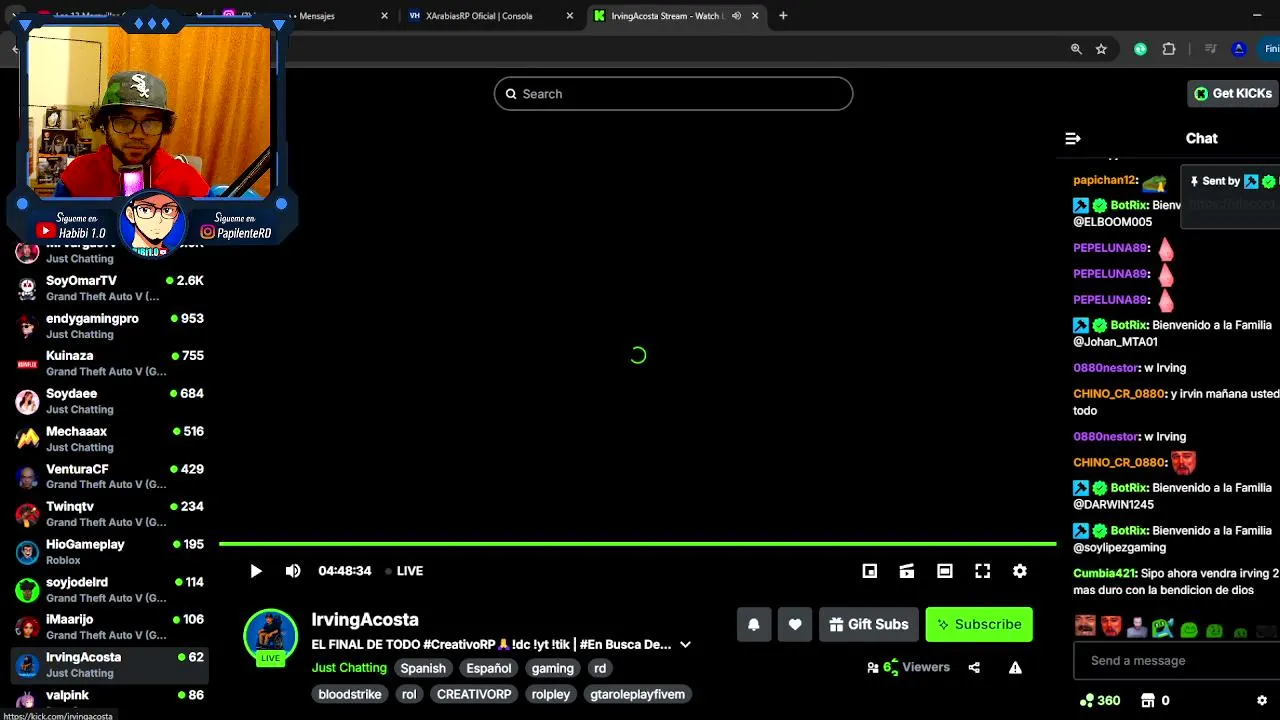This screenshot has height=720, width=1280.
Task: Click the CREATIVORP tag
Action: pos(474,694)
